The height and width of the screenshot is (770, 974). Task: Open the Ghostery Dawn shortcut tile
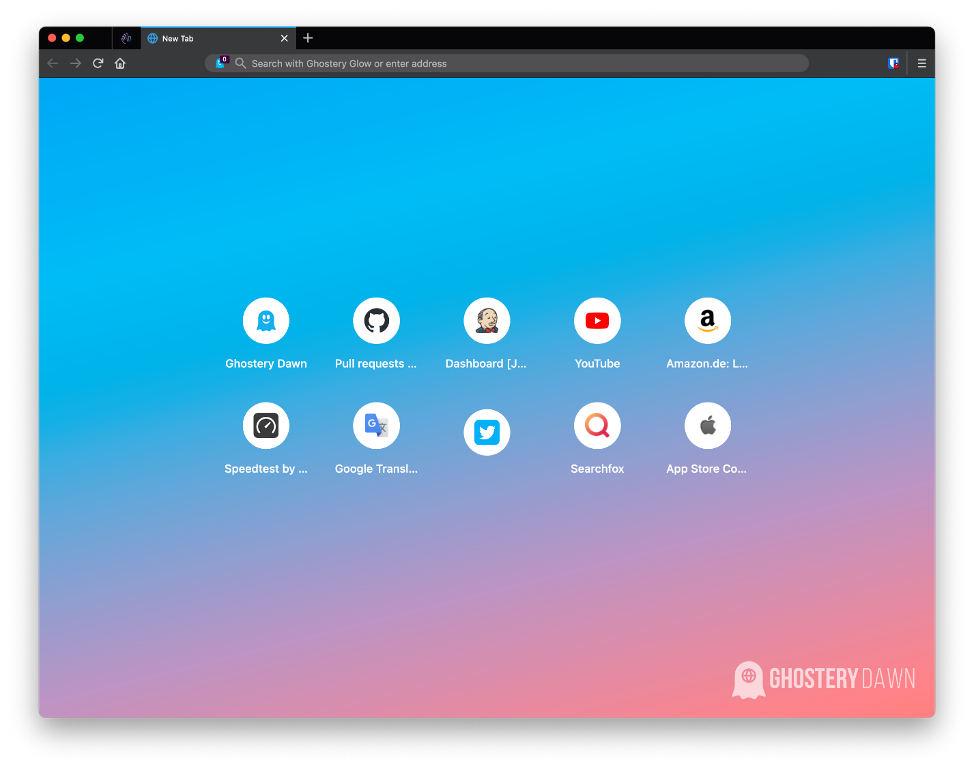coord(266,320)
